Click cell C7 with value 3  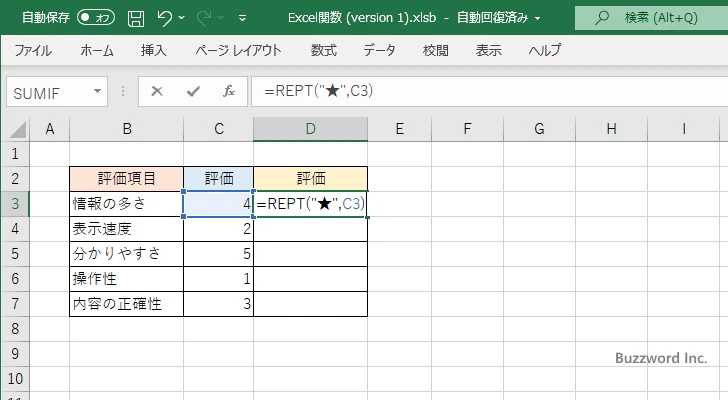[x=219, y=304]
